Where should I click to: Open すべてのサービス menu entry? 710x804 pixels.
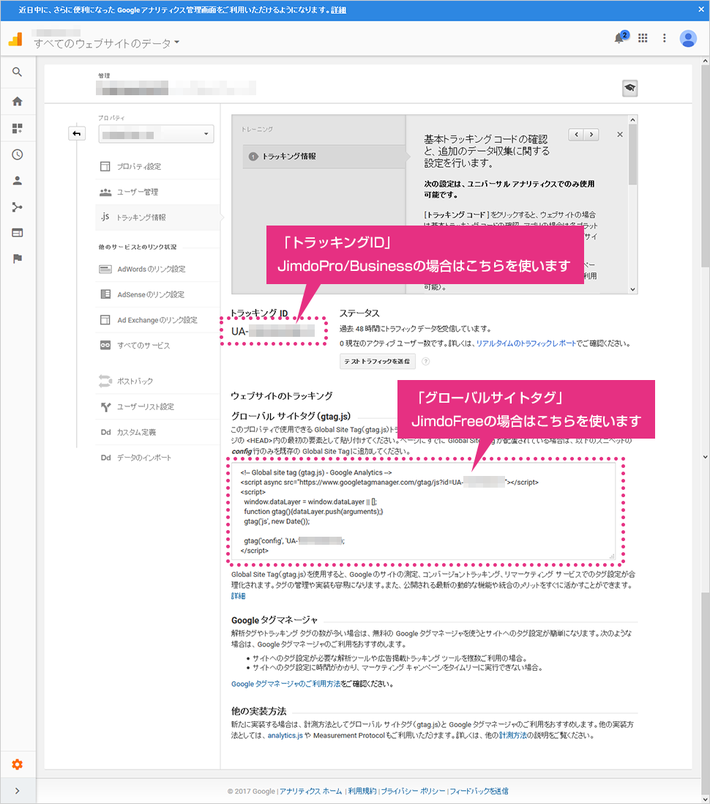coord(157,346)
